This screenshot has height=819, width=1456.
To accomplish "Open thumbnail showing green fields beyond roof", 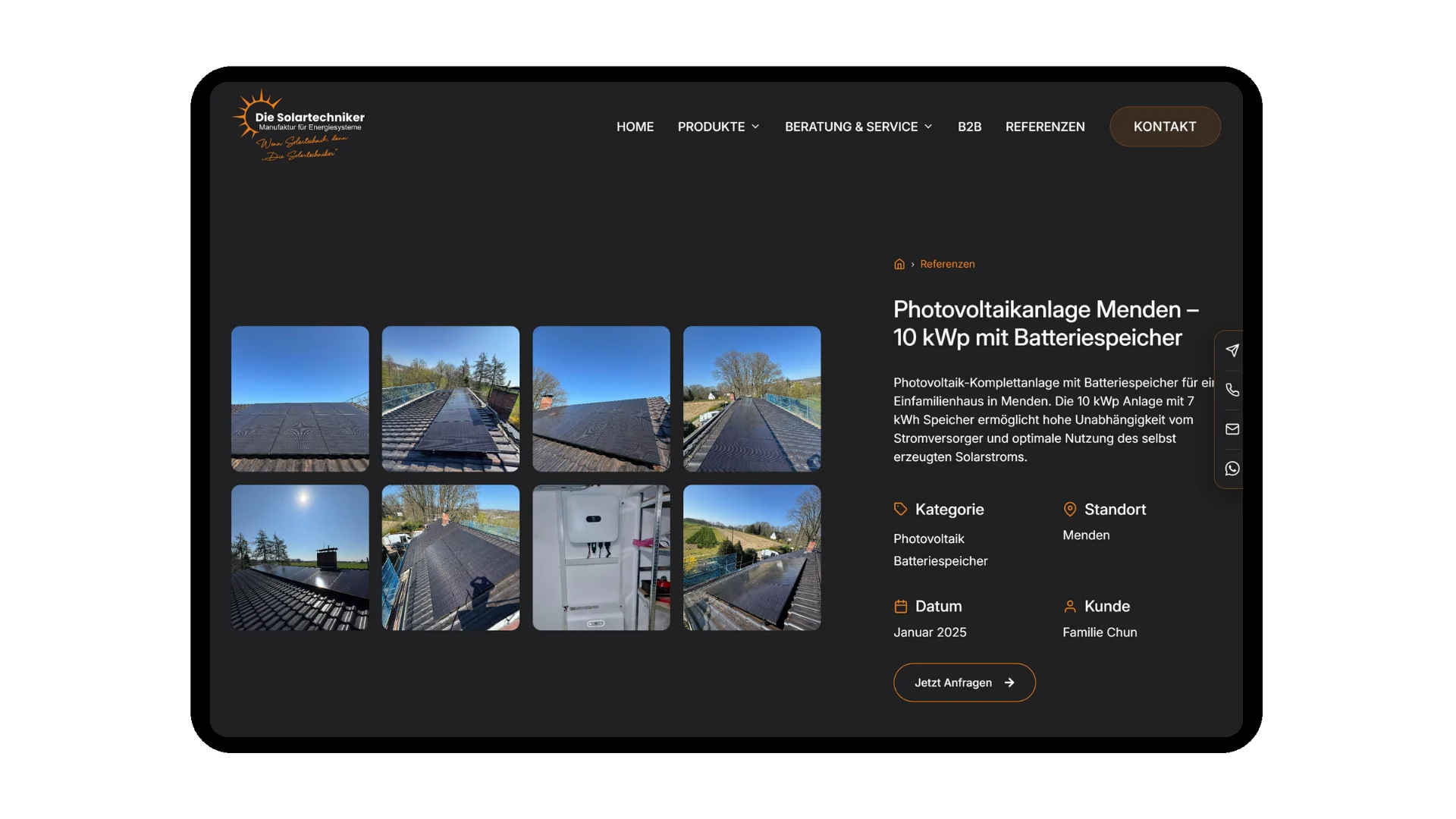I will click(752, 557).
